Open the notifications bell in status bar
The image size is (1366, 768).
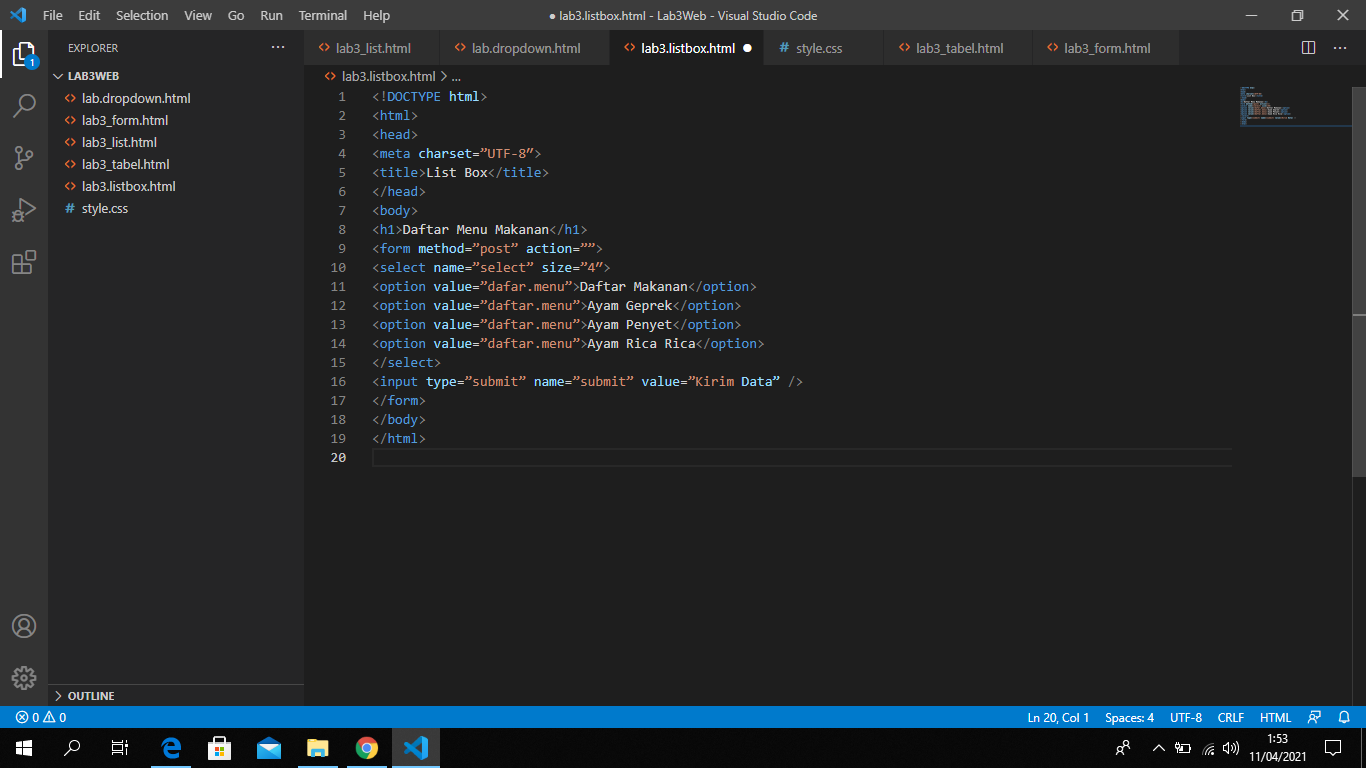click(1345, 717)
